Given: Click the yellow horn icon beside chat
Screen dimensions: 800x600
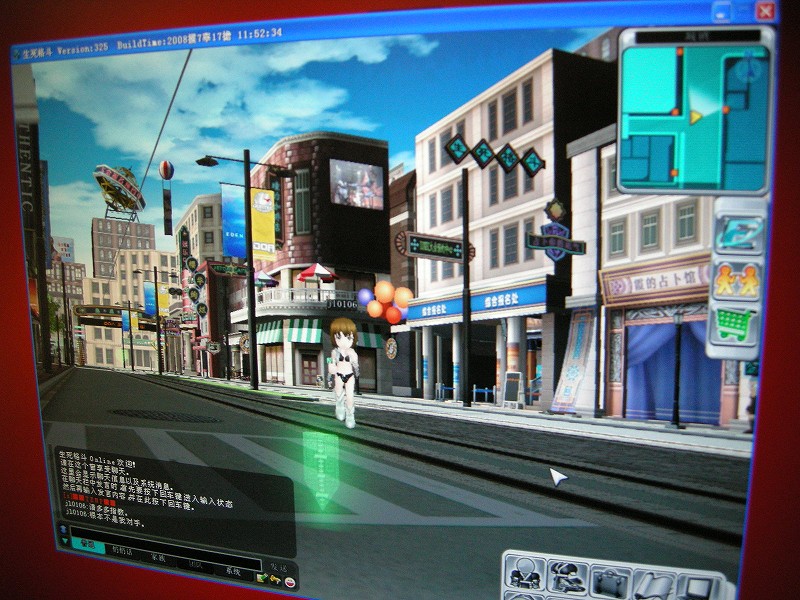Looking at the screenshot, I should coord(276,580).
